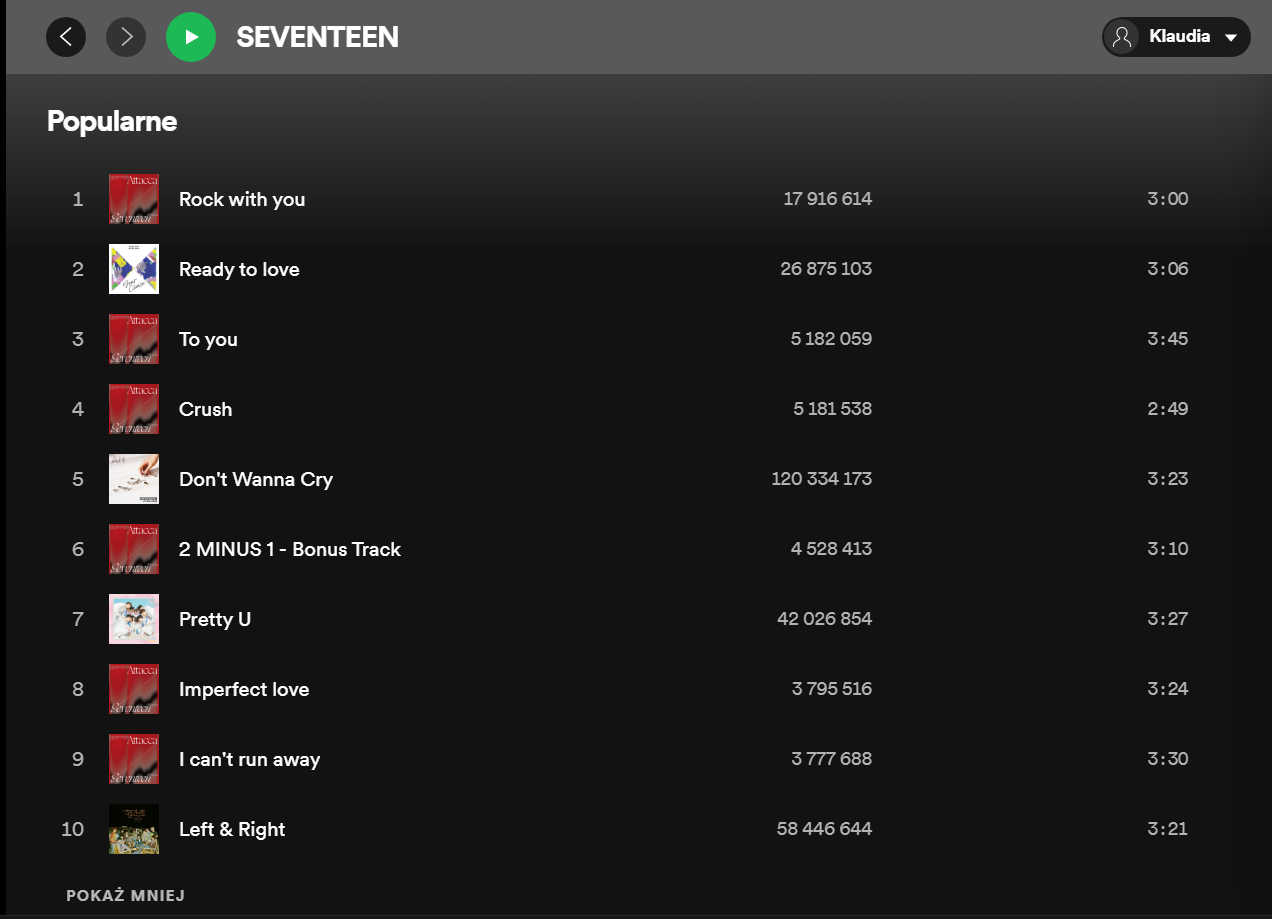Viewport: 1272px width, 919px height.
Task: Click the Left & Right album cover
Action: point(134,829)
